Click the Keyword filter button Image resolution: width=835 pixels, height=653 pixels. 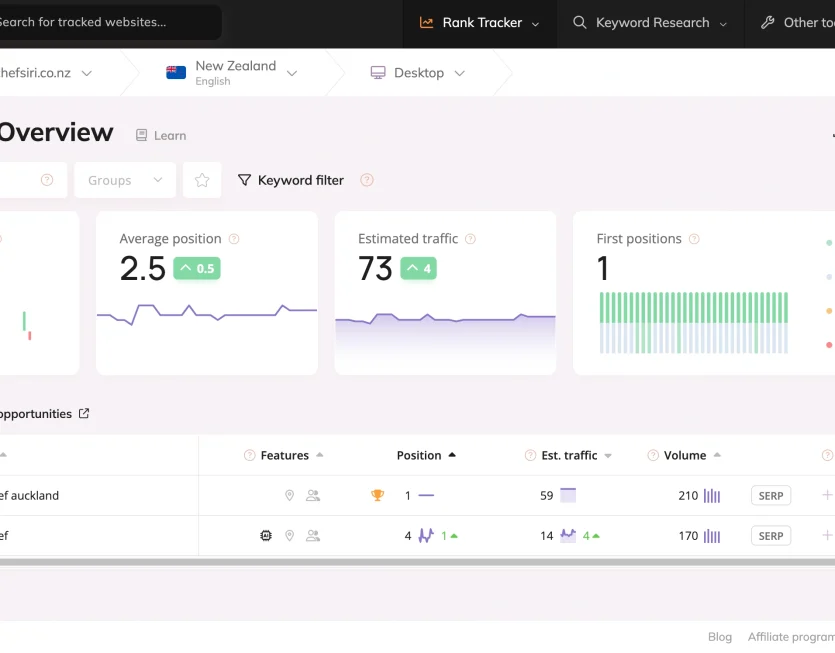pyautogui.click(x=291, y=180)
